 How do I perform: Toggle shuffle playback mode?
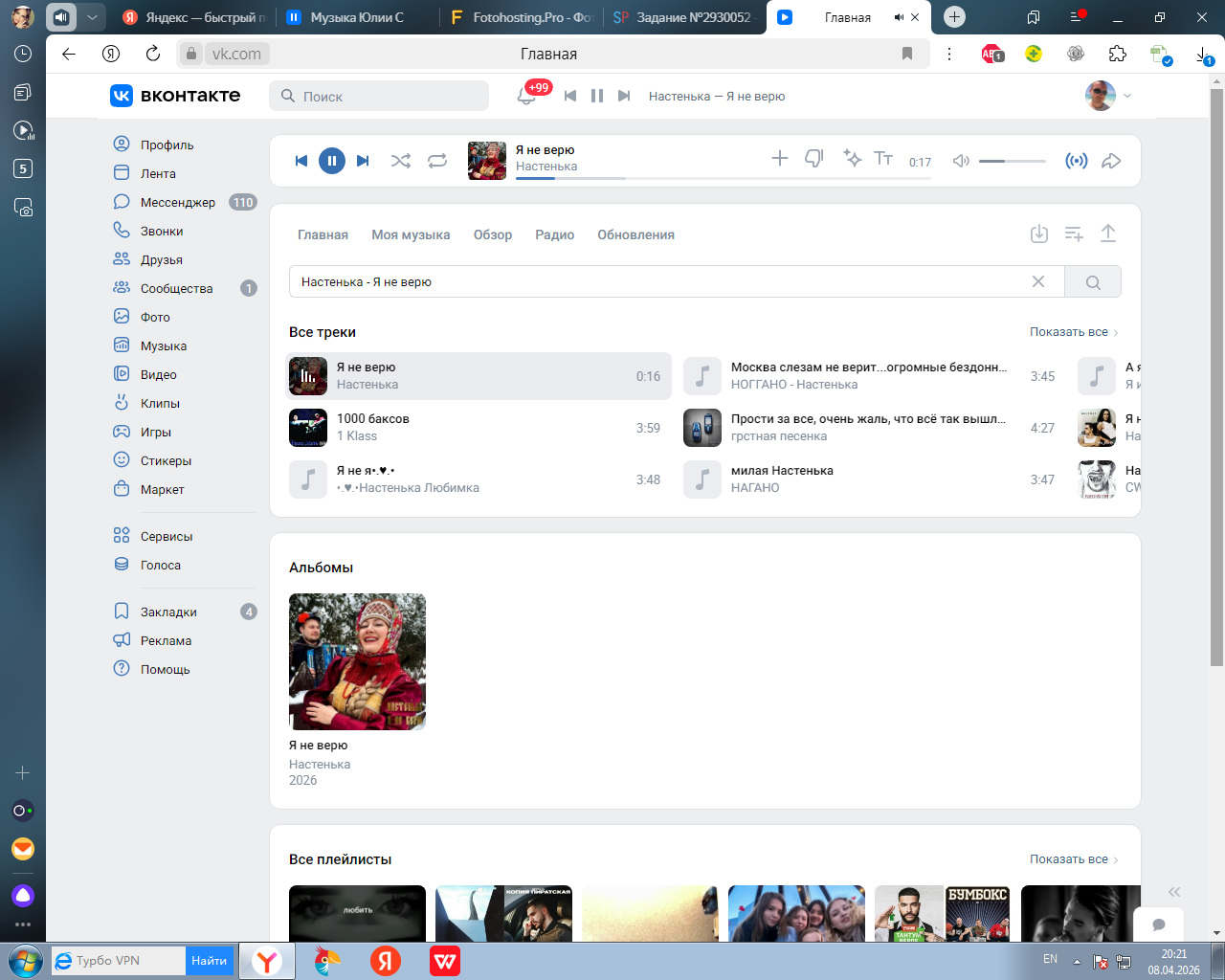[401, 161]
